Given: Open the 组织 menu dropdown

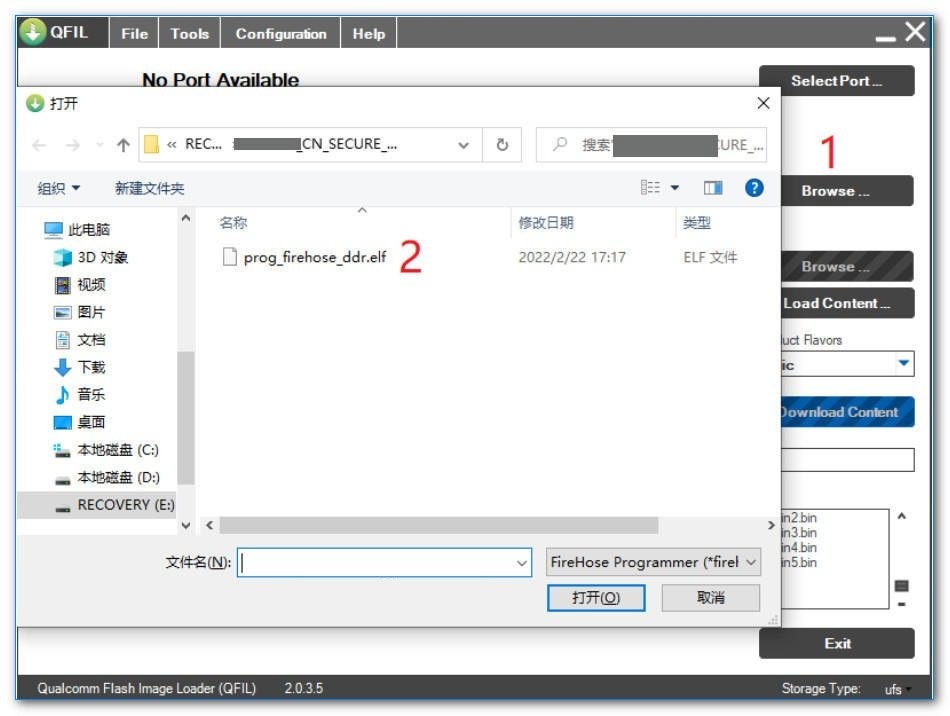Looking at the screenshot, I should tap(58, 188).
